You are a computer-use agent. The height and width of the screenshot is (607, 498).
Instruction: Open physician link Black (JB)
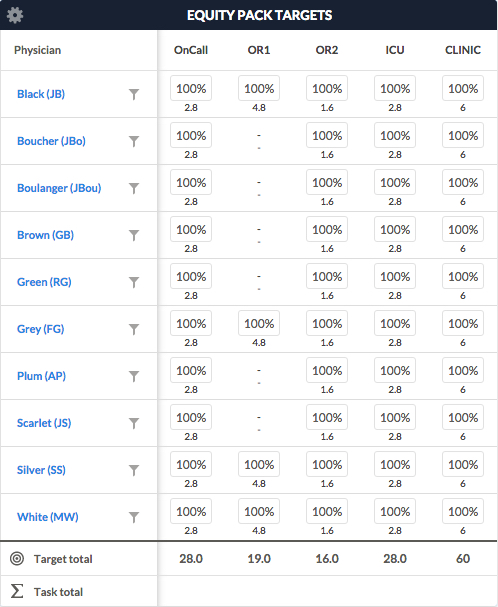point(41,94)
